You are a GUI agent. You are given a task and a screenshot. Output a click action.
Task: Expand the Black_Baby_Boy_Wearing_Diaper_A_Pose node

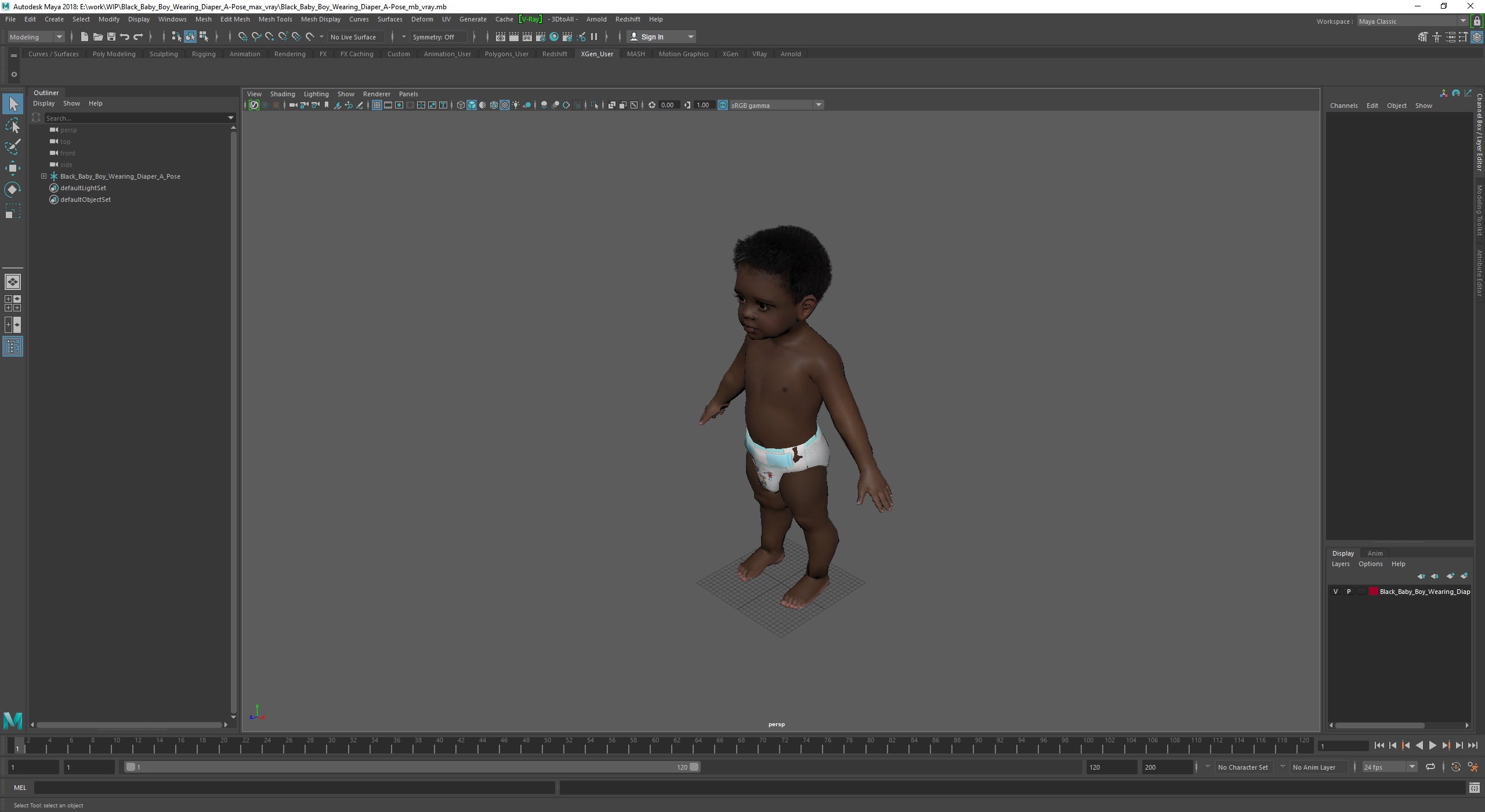point(44,176)
